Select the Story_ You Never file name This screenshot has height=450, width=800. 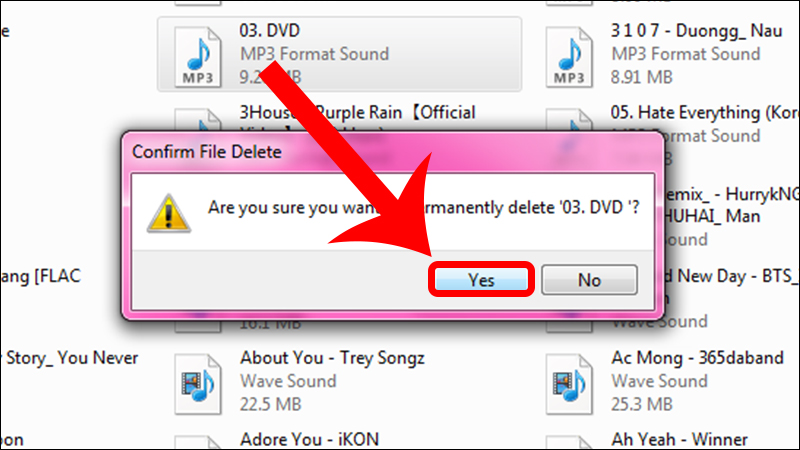pos(68,357)
